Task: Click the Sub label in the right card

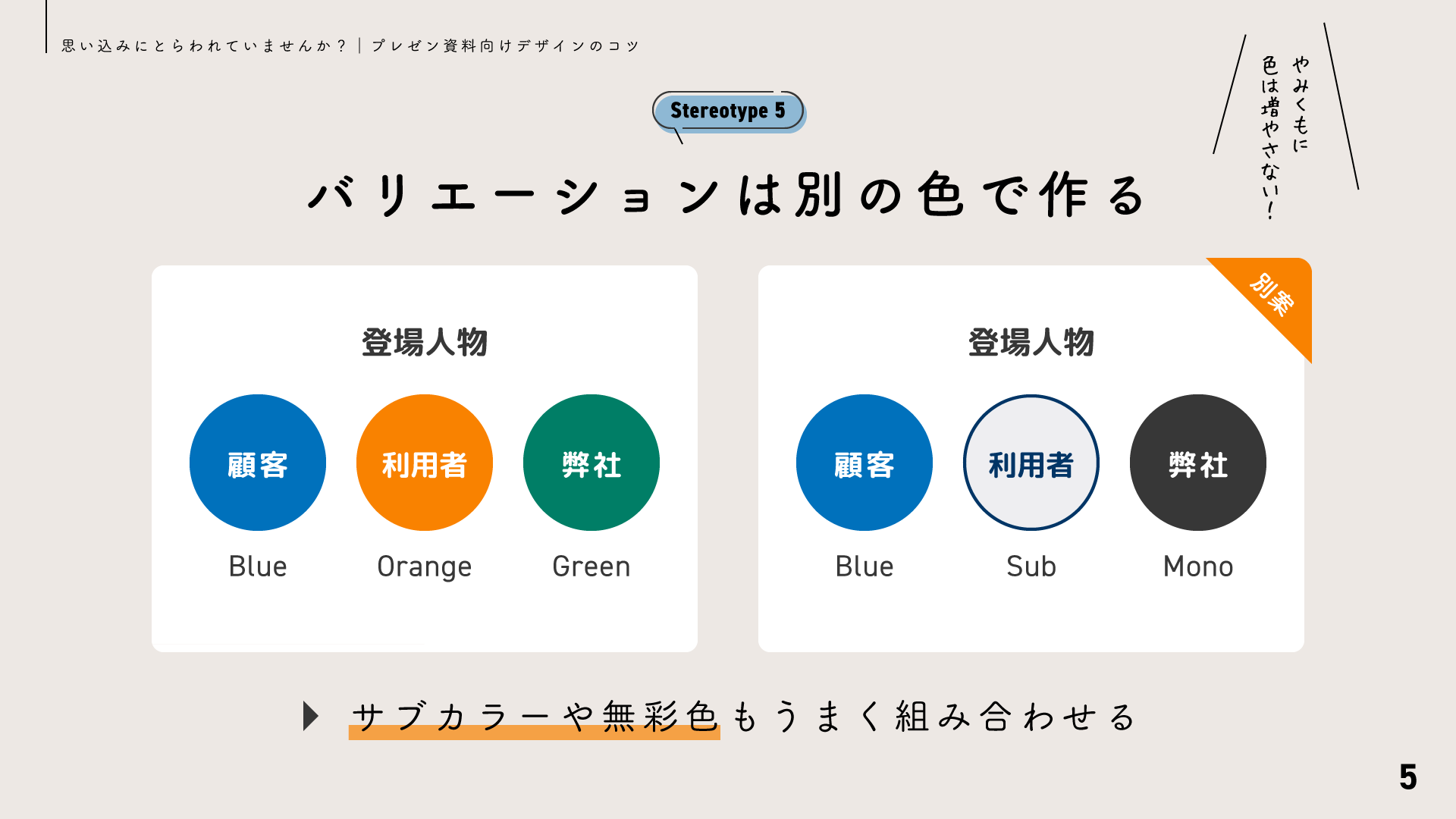Action: click(1031, 566)
